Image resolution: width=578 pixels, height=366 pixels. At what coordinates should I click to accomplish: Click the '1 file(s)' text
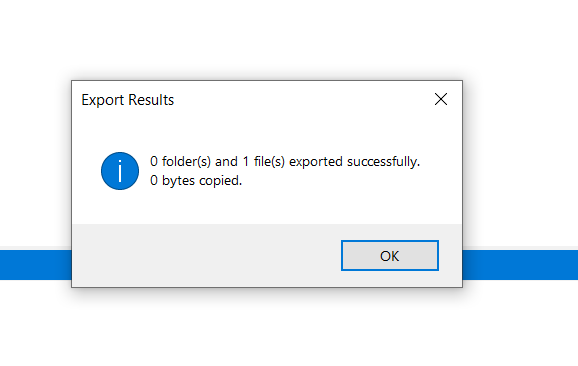(264, 161)
